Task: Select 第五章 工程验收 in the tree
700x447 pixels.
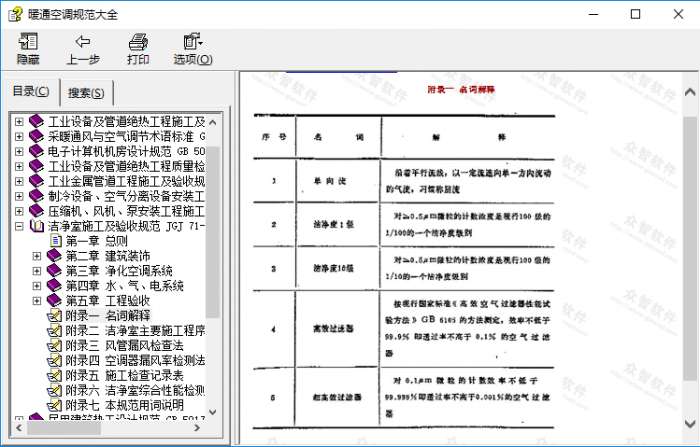Action: click(108, 301)
